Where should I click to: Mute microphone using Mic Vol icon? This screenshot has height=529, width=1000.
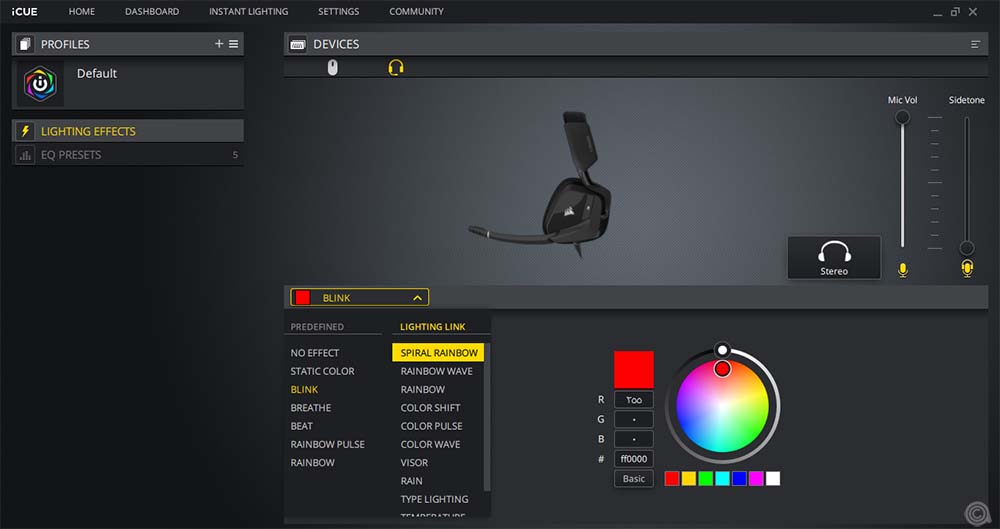[x=903, y=270]
